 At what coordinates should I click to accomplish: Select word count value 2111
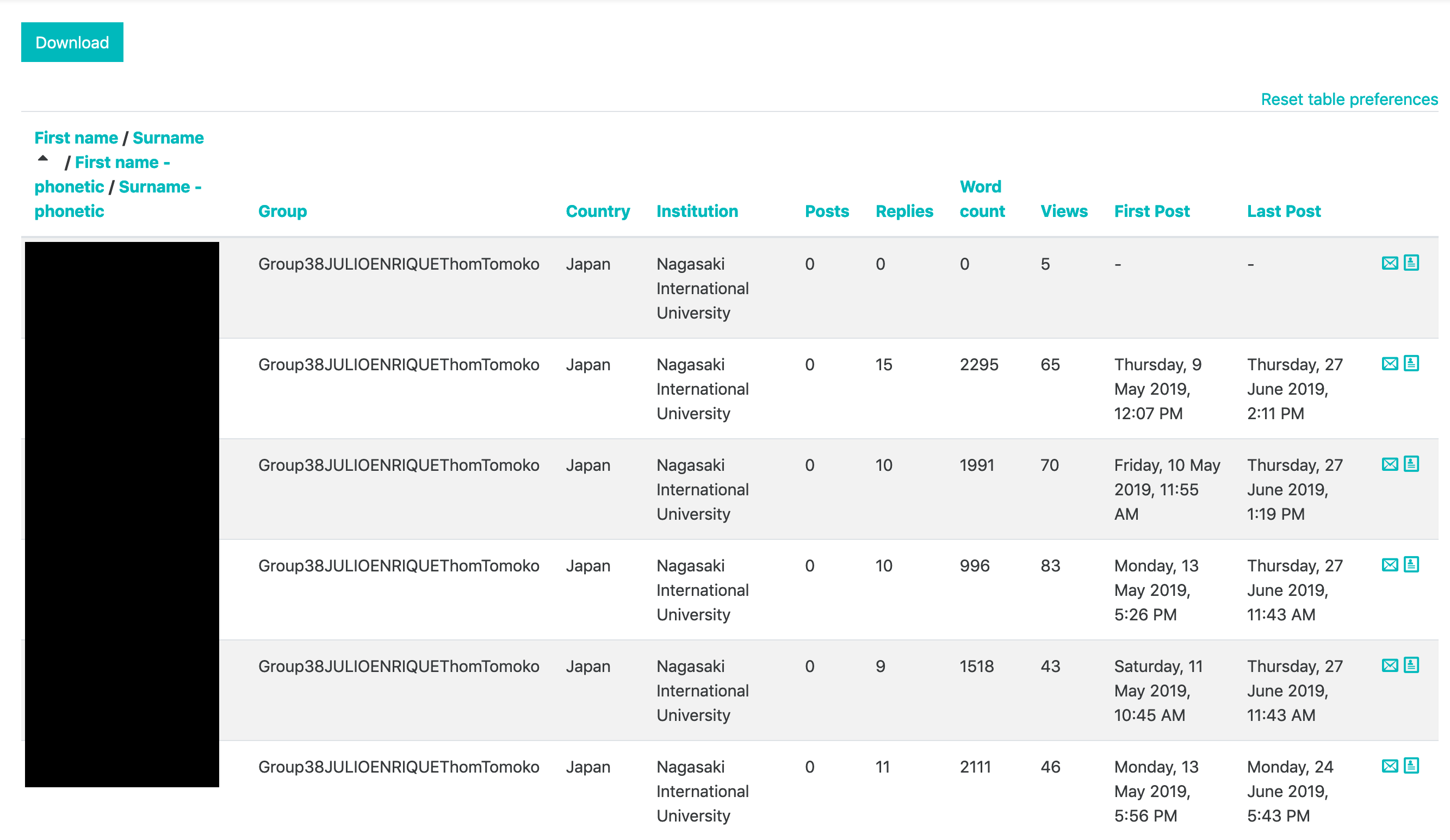click(975, 767)
